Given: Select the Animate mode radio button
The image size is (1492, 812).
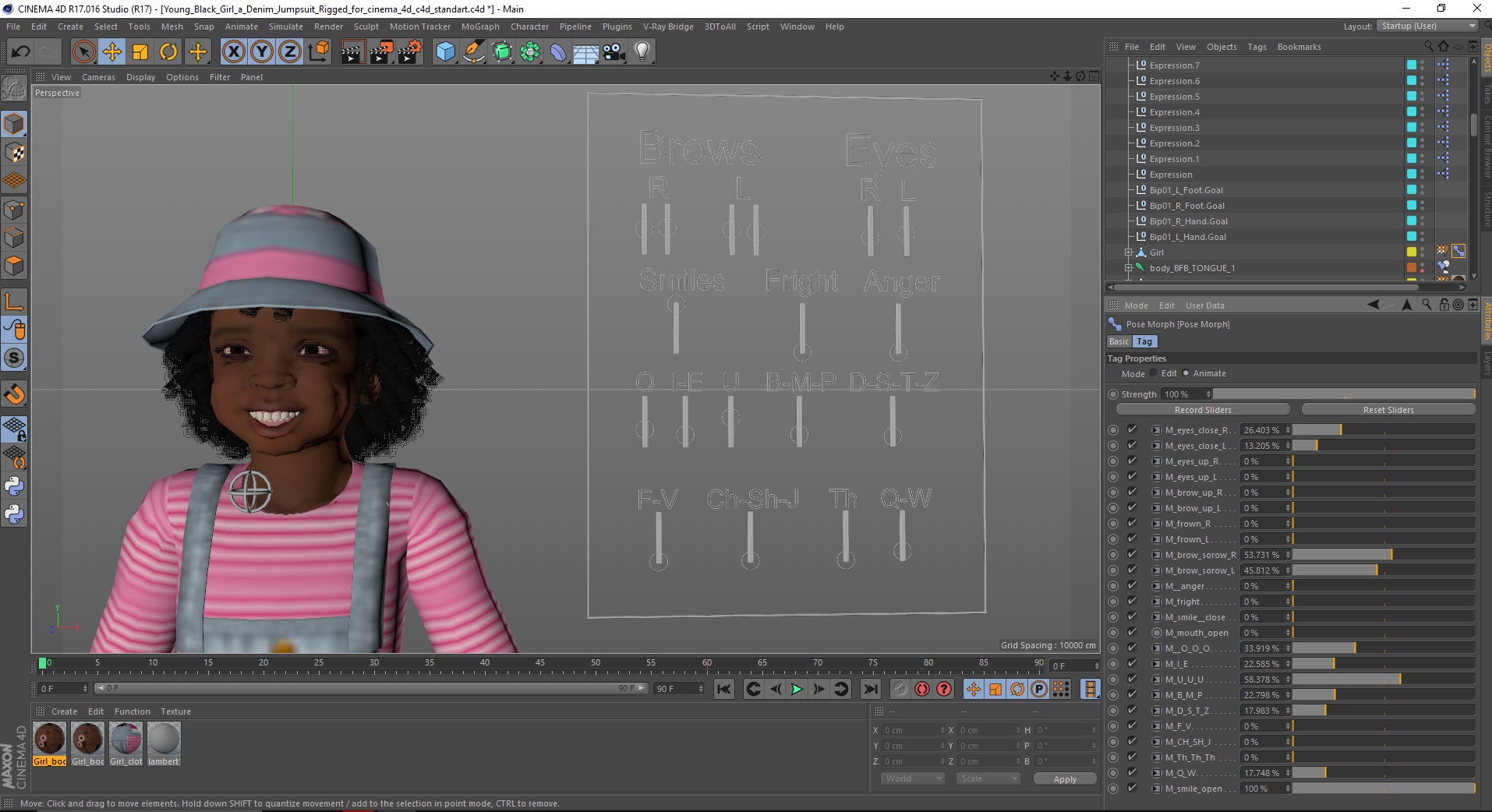Looking at the screenshot, I should click(x=1186, y=373).
